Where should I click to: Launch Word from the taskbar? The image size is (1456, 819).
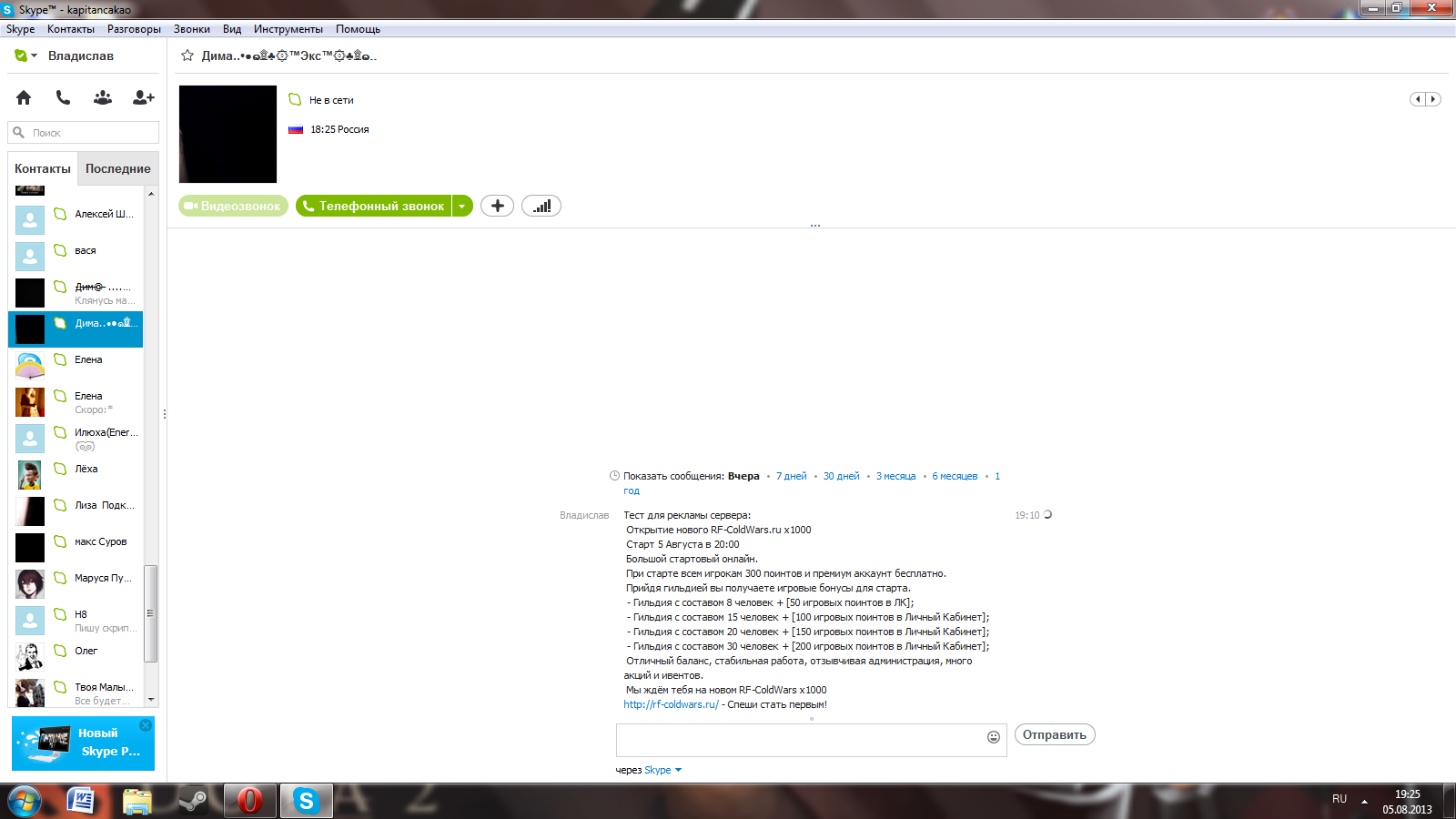(x=82, y=801)
